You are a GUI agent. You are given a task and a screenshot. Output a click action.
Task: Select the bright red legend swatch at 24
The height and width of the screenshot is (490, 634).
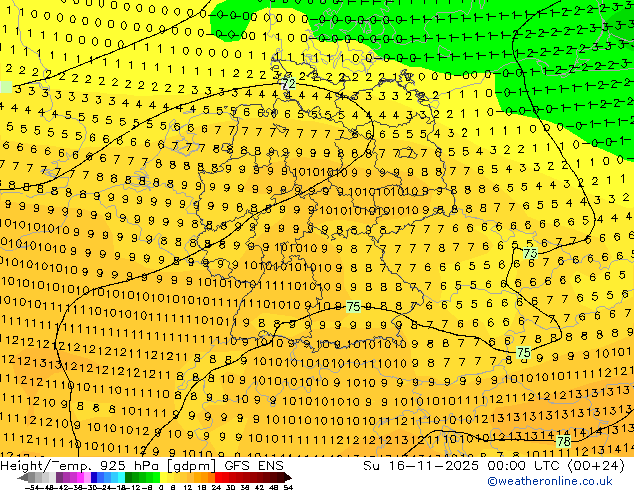218,477
